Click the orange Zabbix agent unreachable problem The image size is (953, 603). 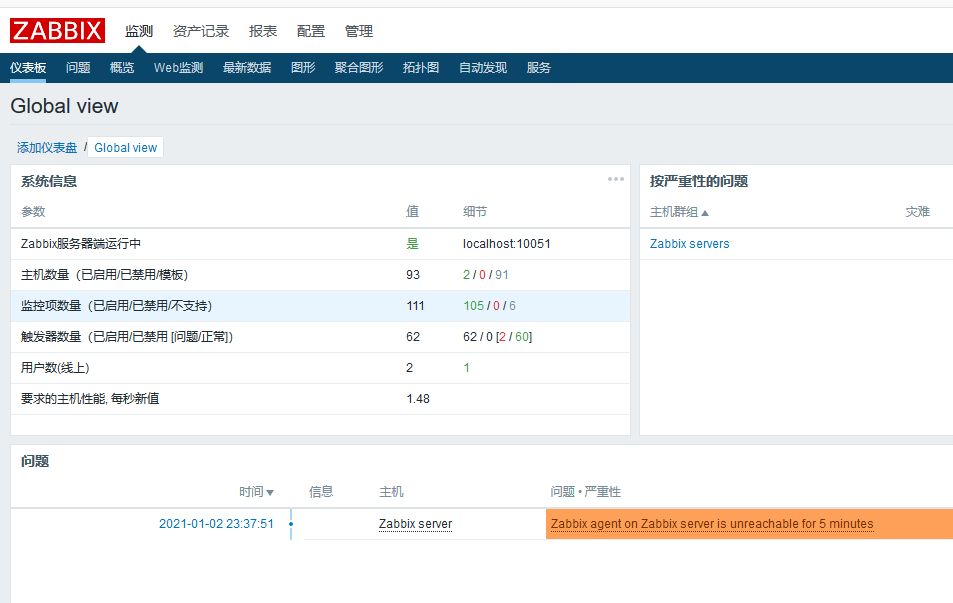712,524
